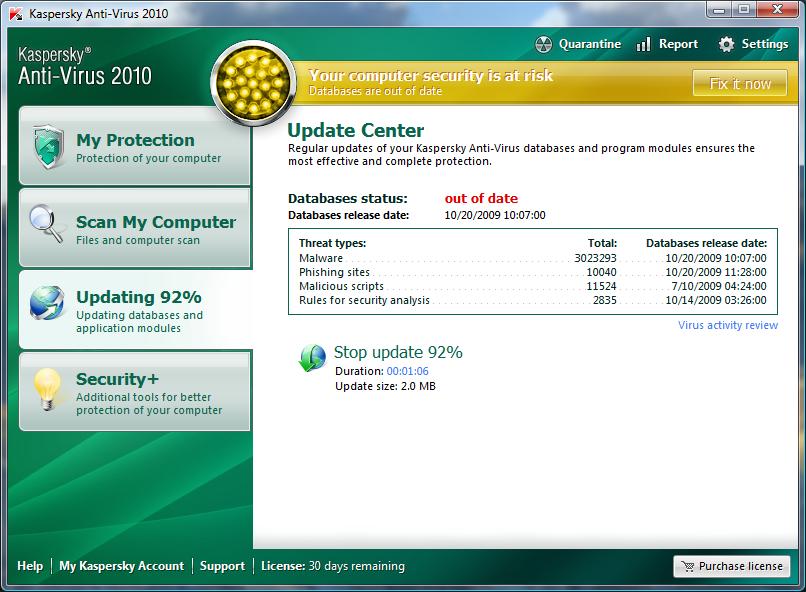Switch to the Scan My Computer tab
This screenshot has height=592, width=806.
pyautogui.click(x=135, y=228)
